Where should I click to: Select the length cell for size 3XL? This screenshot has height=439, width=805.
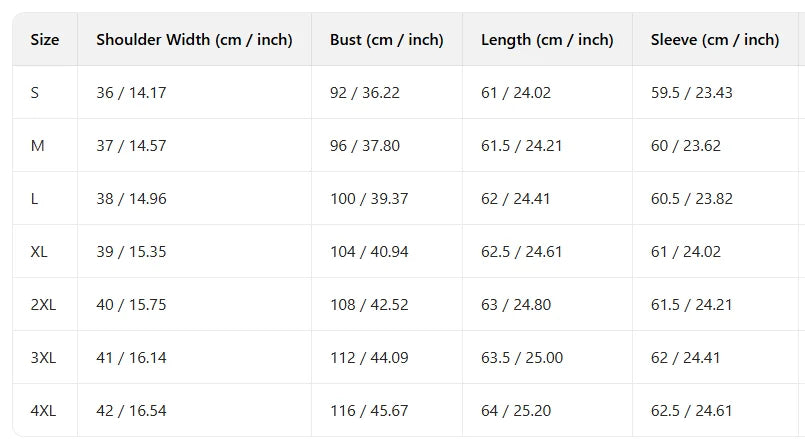(522, 358)
